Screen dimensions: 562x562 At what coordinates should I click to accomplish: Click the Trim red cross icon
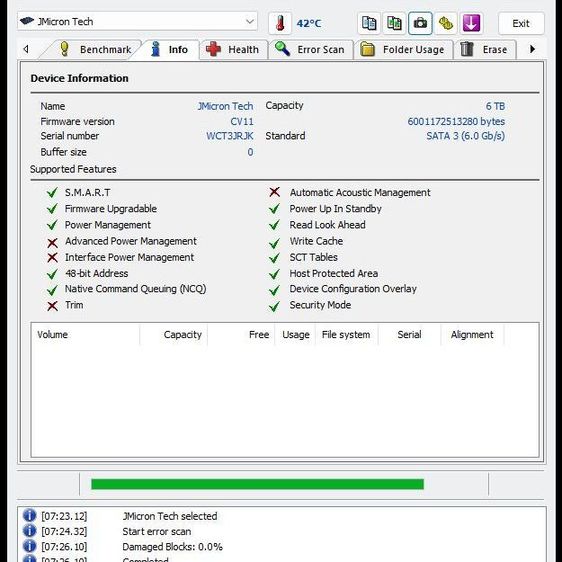click(52, 306)
